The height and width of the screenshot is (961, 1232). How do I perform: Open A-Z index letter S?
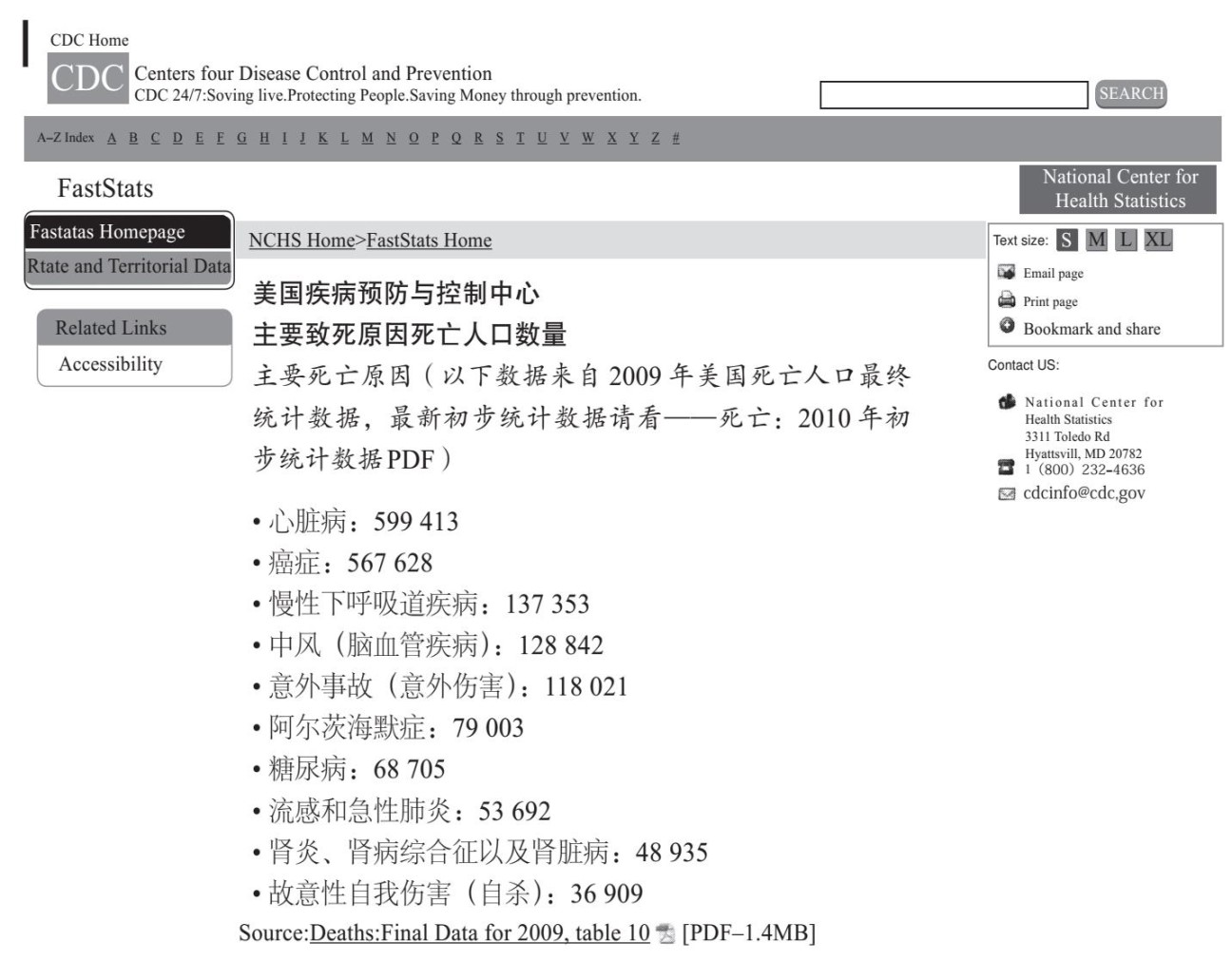500,138
